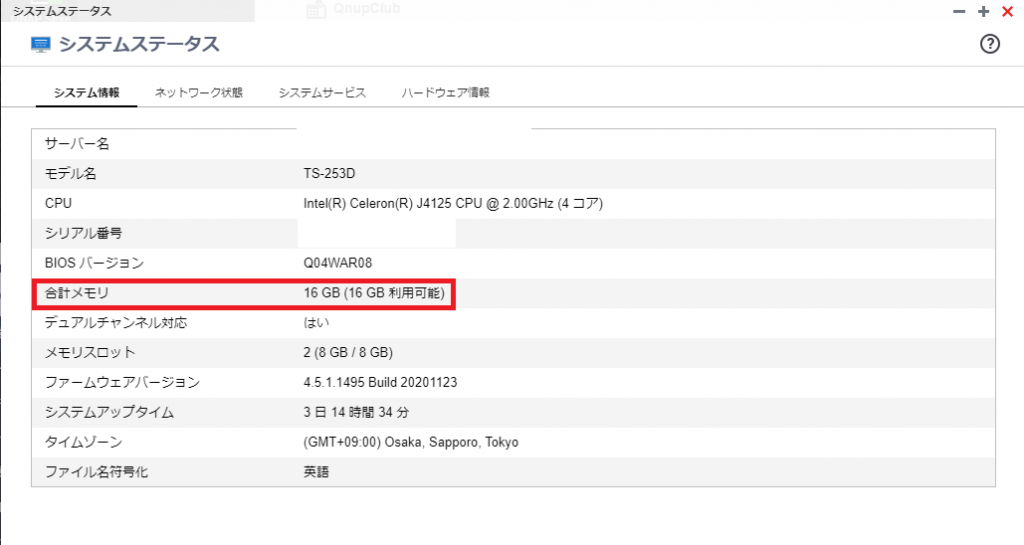Click the メモリスロット label
This screenshot has width=1024, height=545.
pyautogui.click(x=90, y=352)
